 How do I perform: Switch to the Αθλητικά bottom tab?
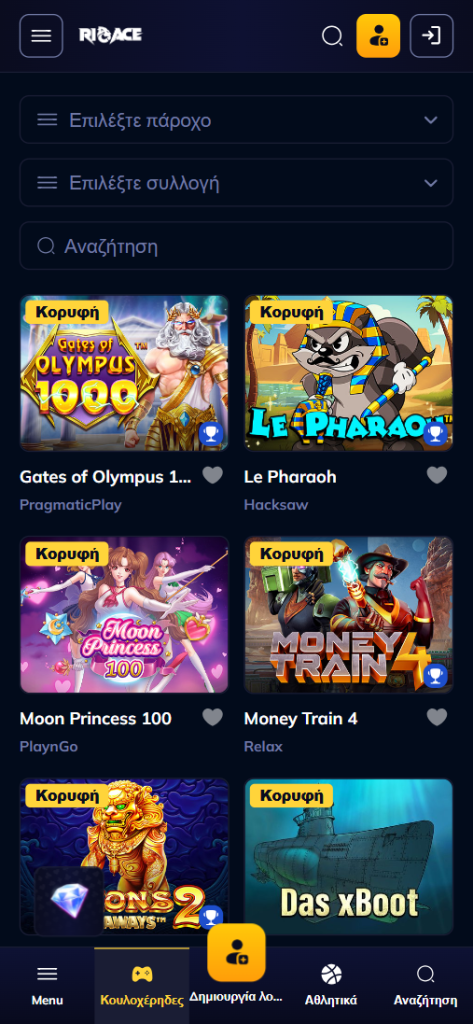(x=331, y=985)
